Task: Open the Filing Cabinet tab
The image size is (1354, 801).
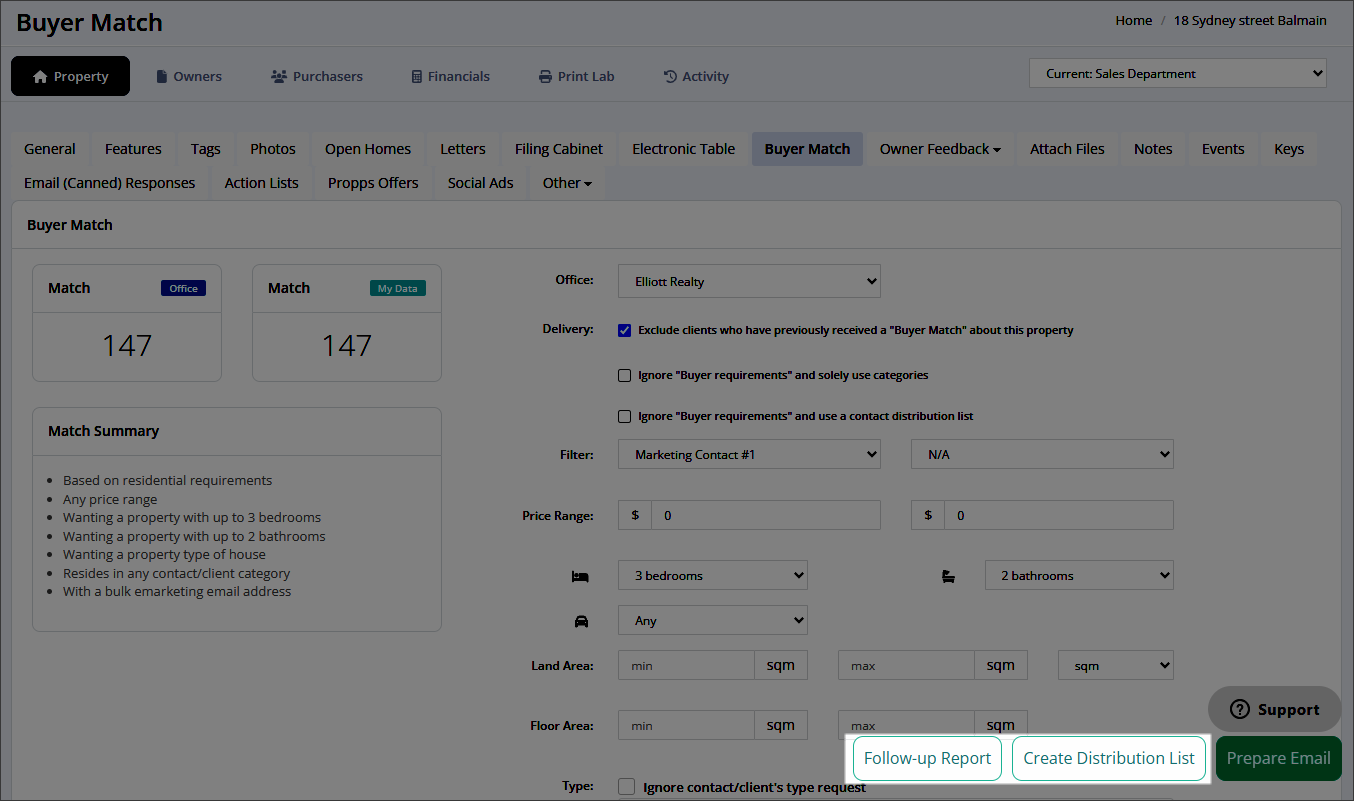Action: (x=559, y=149)
